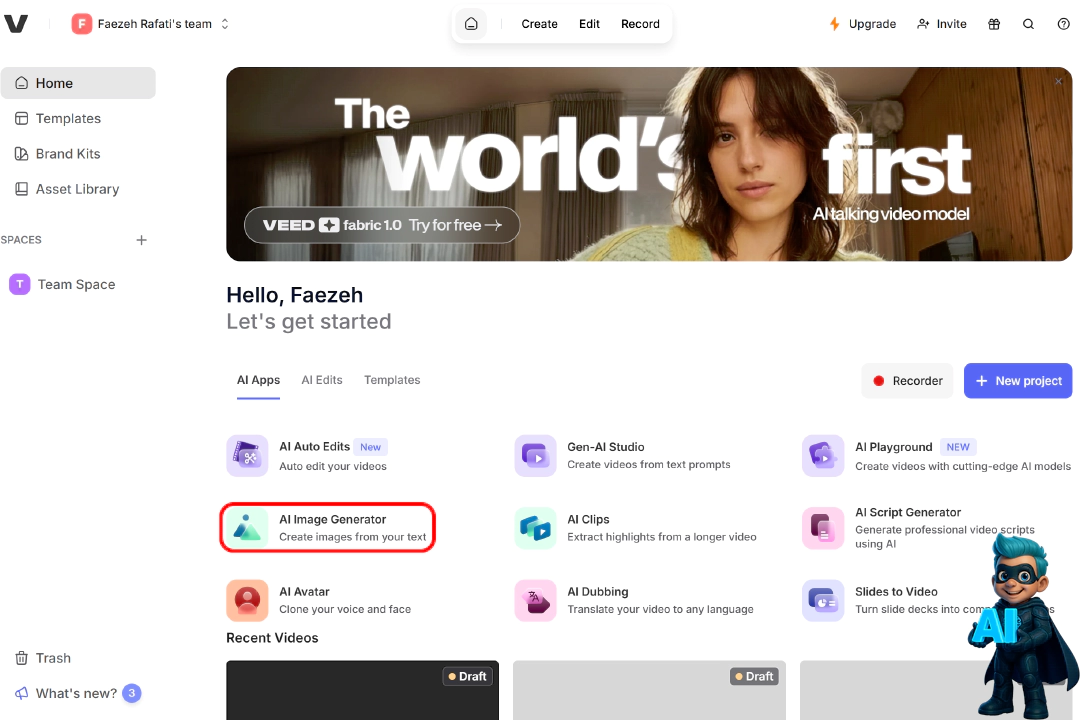1080x720 pixels.
Task: Expand Faezeh Rafati's team workspace switcher
Action: pos(151,24)
